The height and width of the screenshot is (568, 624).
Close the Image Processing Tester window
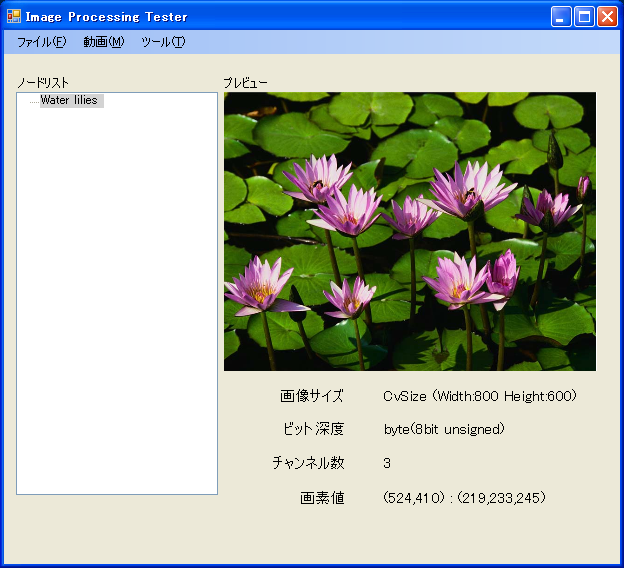[607, 17]
